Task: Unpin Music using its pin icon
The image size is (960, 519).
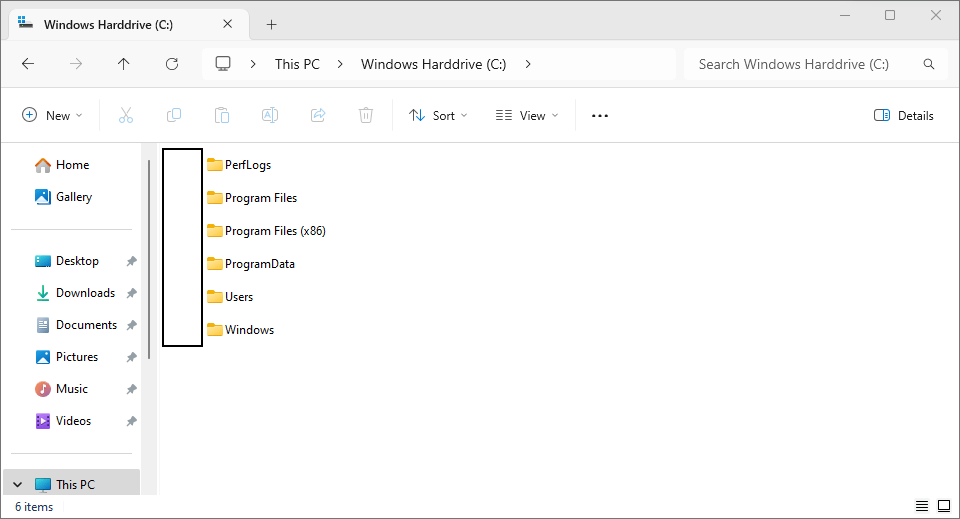Action: click(x=131, y=389)
